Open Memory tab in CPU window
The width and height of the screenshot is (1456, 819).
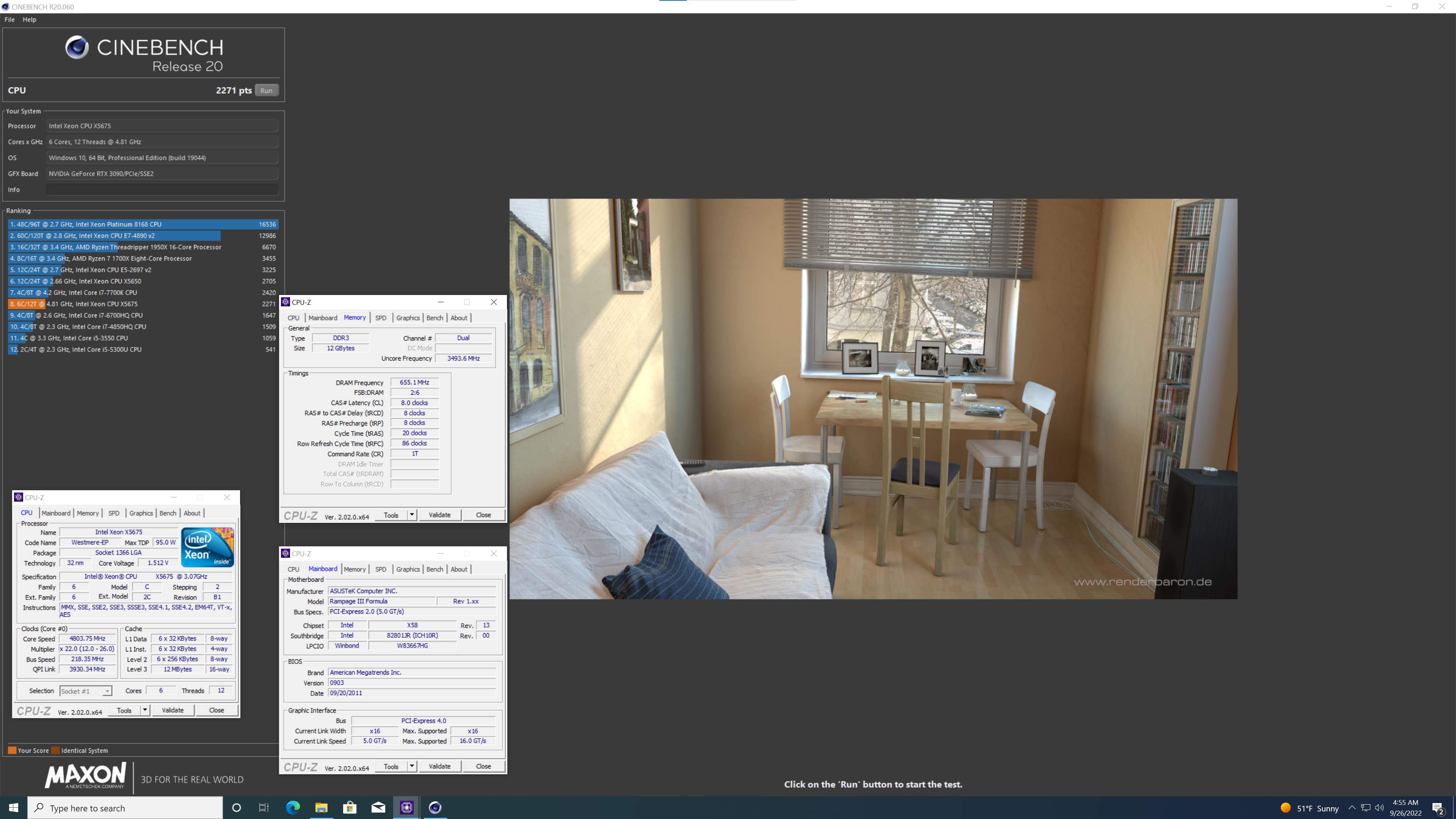point(88,513)
